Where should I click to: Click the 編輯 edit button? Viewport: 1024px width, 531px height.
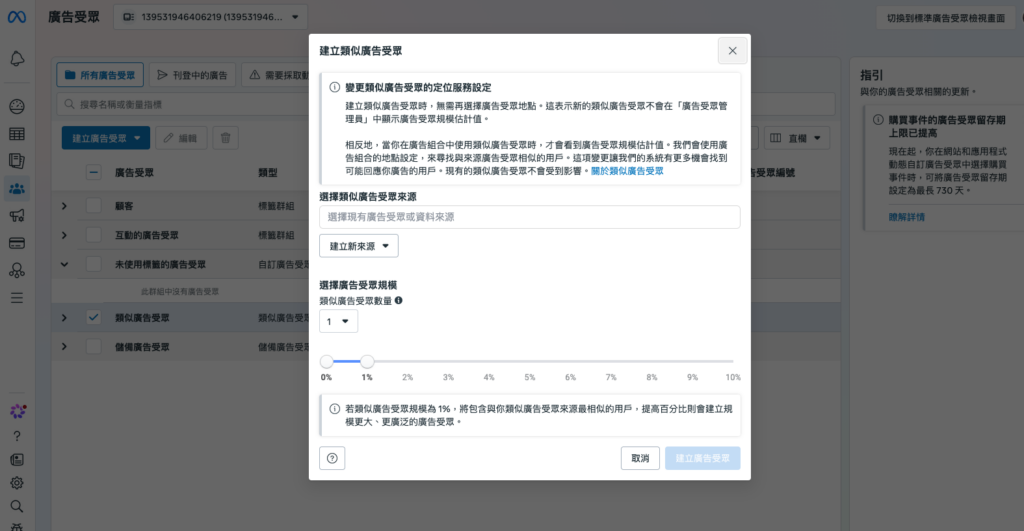pyautogui.click(x=181, y=138)
